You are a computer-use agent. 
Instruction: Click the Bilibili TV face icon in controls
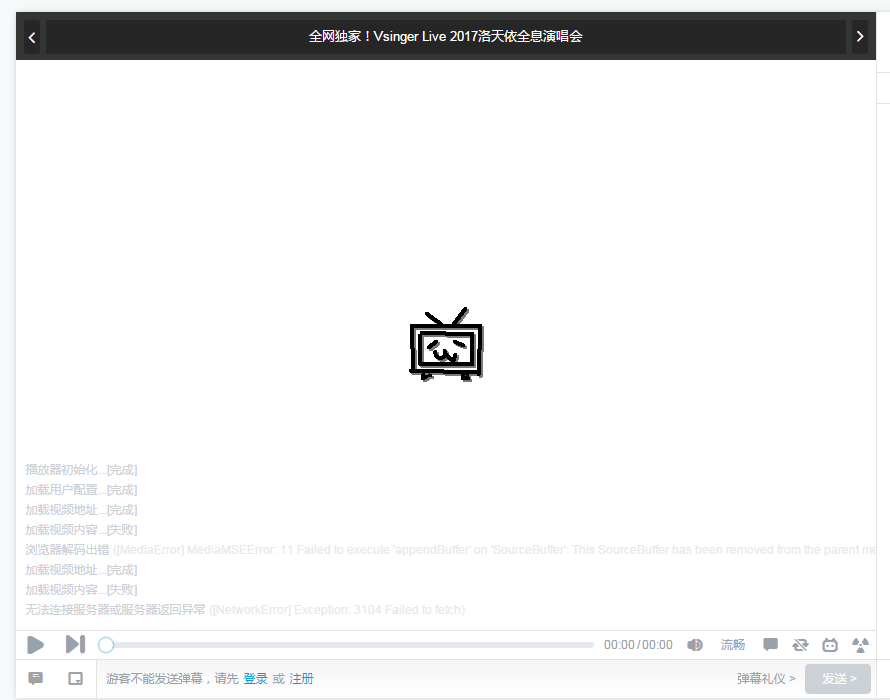[830, 644]
